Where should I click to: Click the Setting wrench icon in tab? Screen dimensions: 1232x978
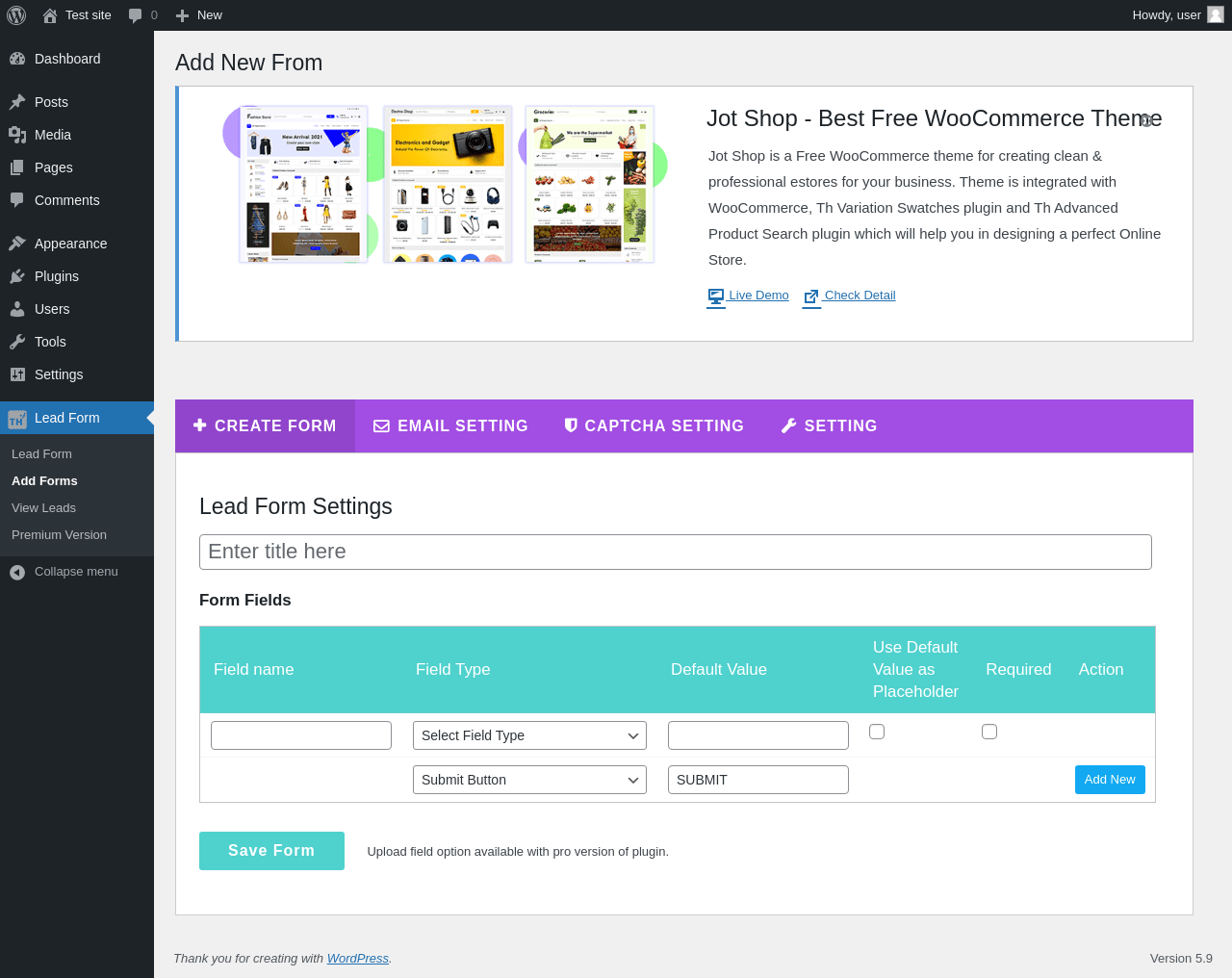pos(789,425)
